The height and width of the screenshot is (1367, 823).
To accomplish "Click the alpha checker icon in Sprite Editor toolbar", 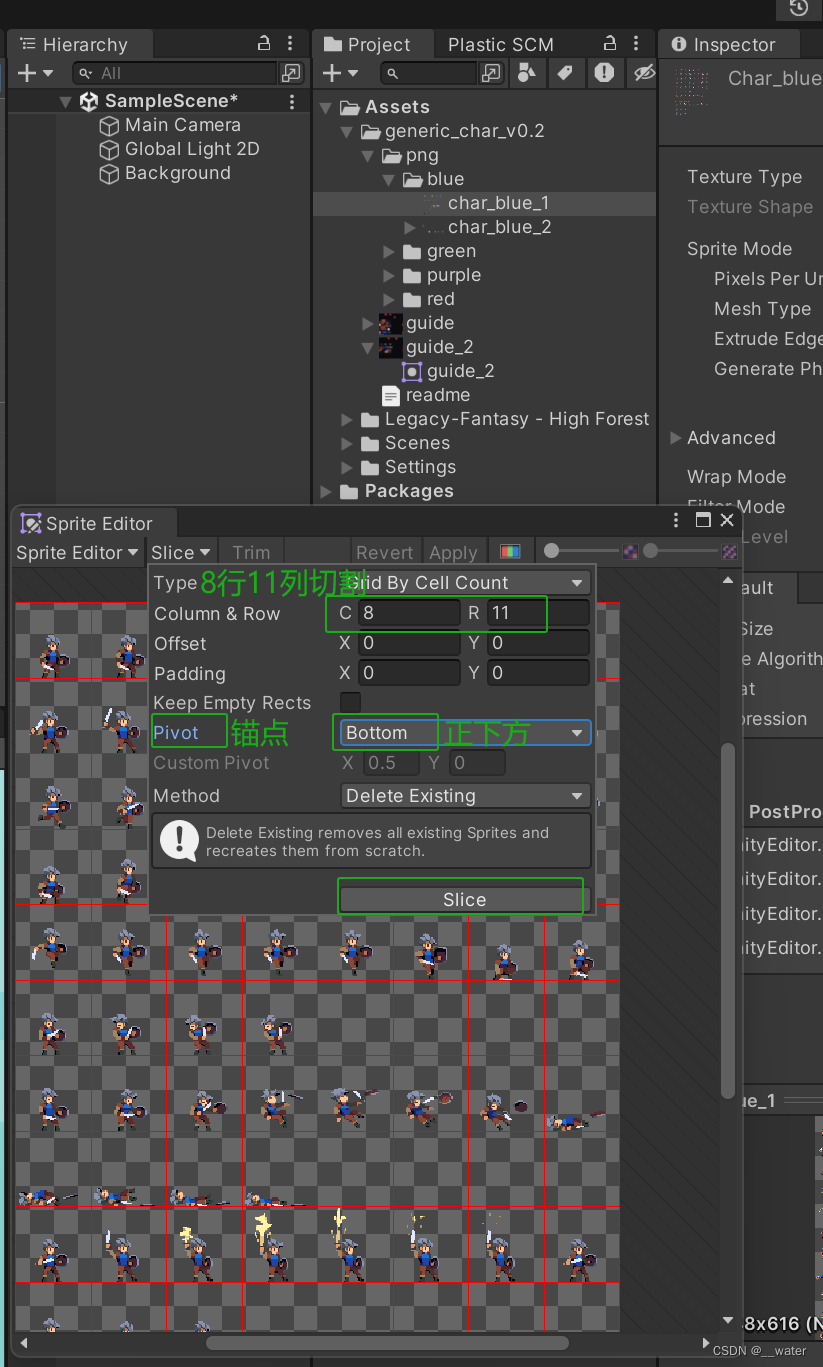I will click(630, 551).
